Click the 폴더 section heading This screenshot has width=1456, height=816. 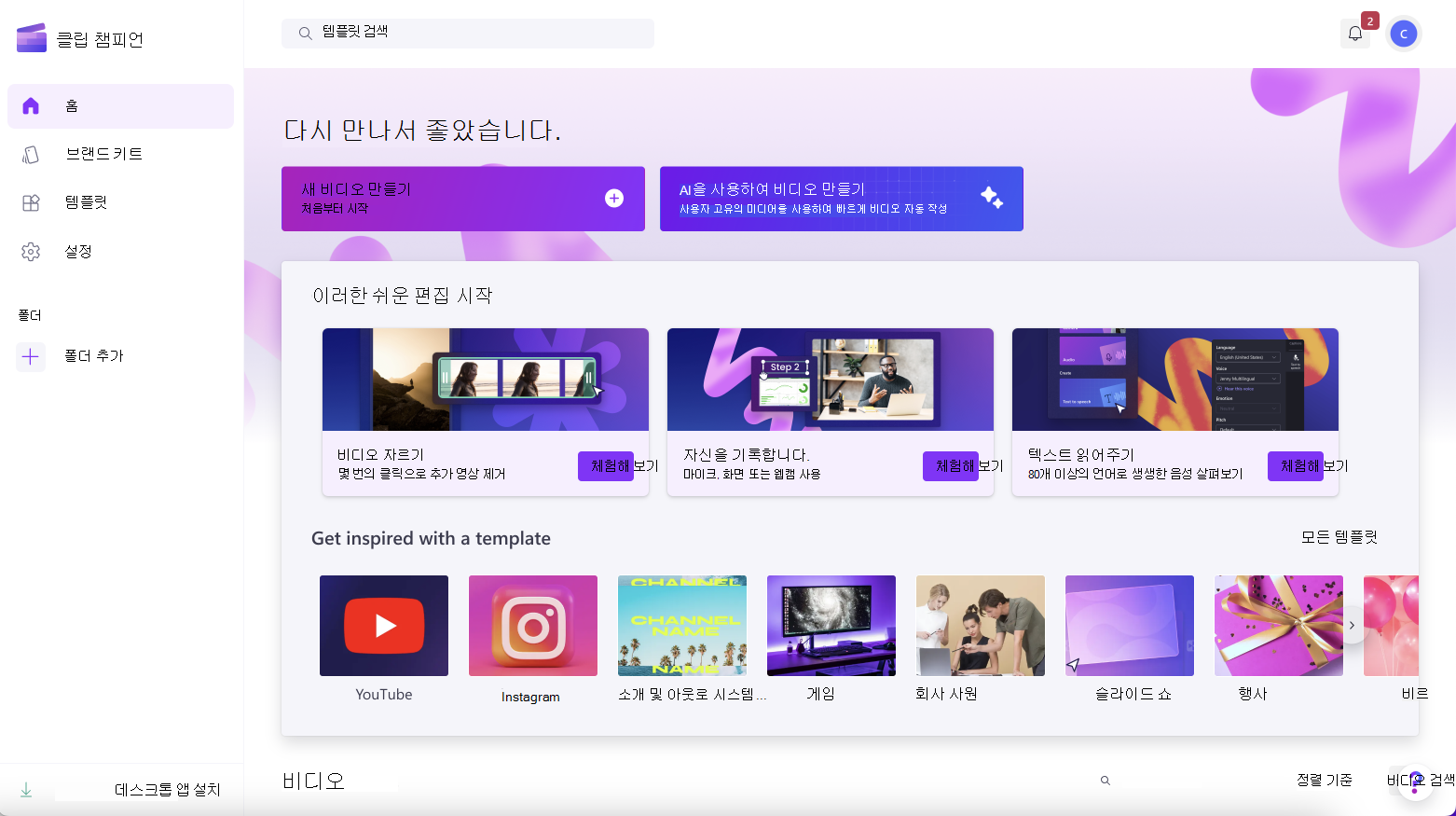30,315
